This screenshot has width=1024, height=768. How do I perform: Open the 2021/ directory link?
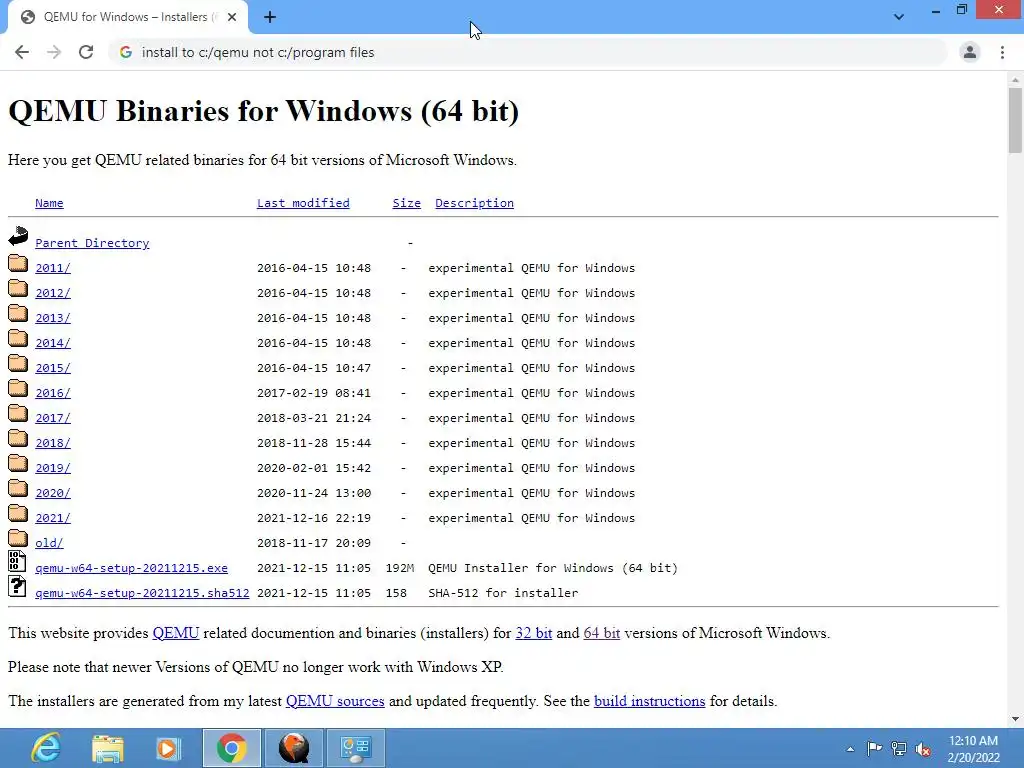[x=53, y=518]
